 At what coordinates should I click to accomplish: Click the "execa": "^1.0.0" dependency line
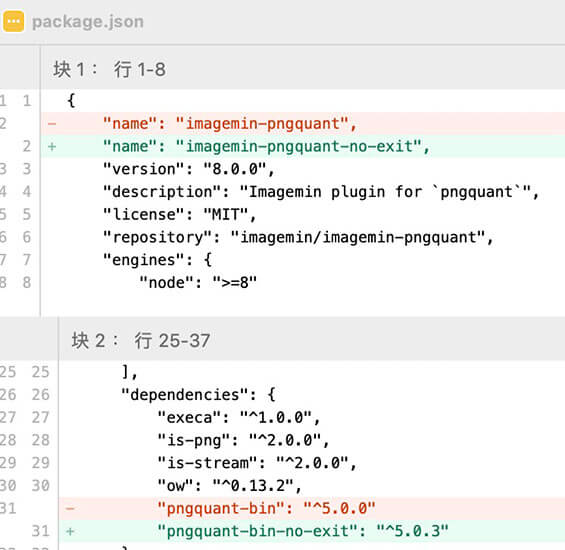coord(239,418)
